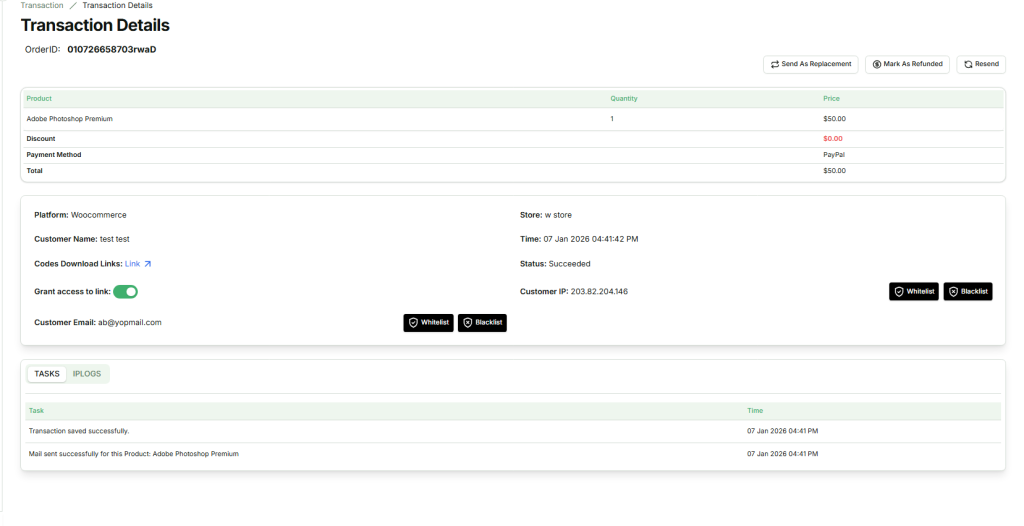Click the Product column header

(x=39, y=99)
